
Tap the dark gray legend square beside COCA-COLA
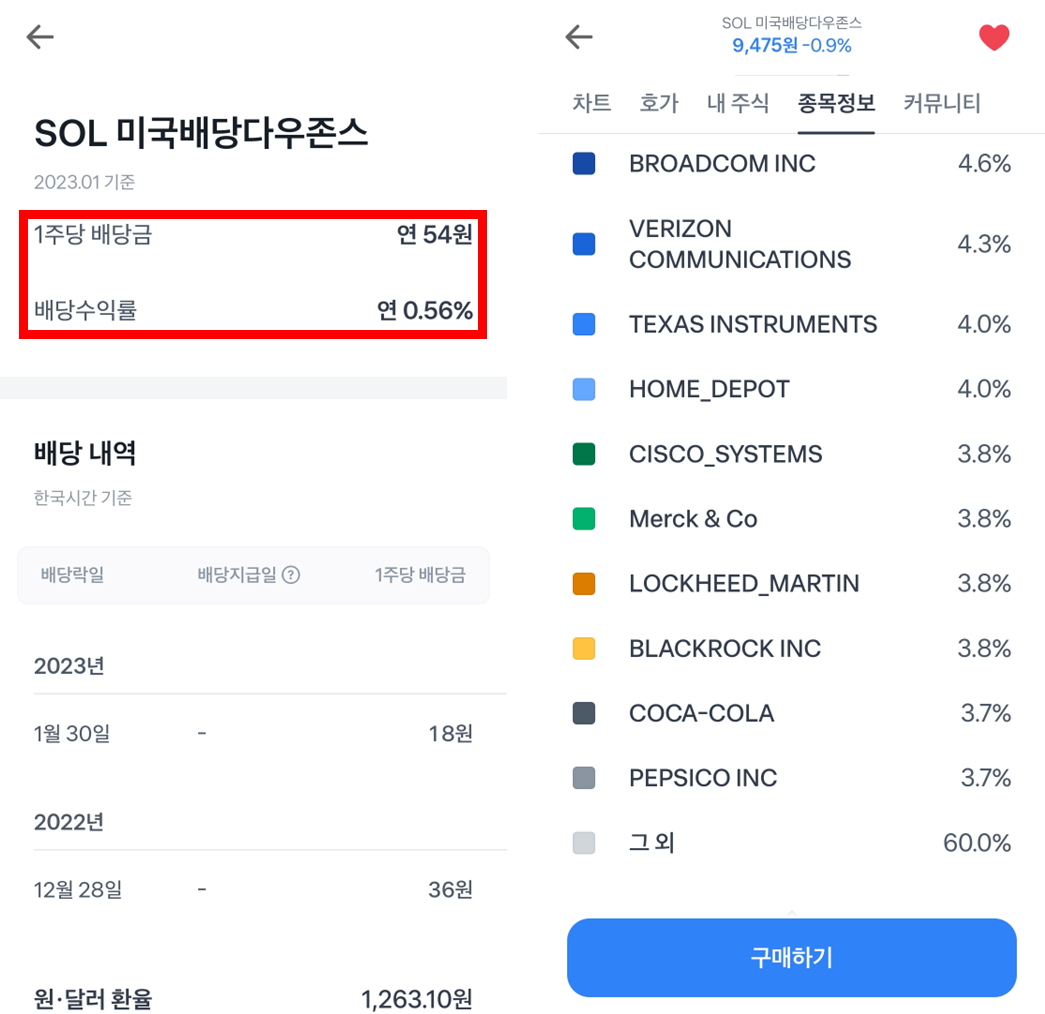585,713
